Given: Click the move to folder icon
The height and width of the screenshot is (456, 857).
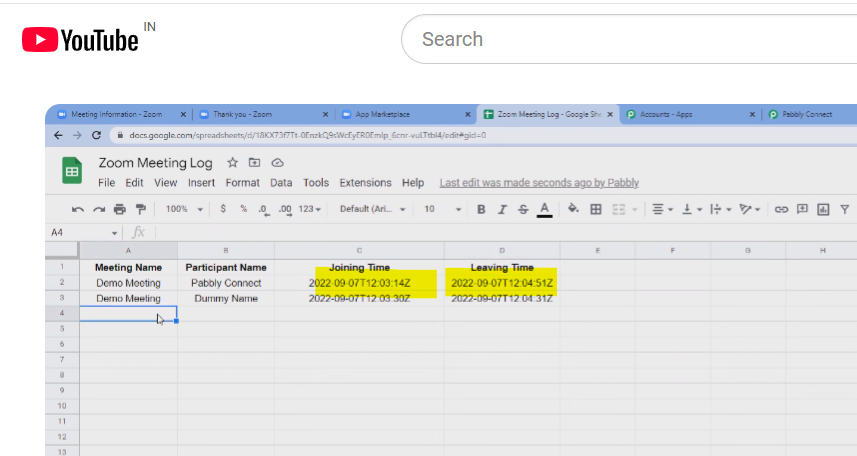Looking at the screenshot, I should [x=254, y=162].
